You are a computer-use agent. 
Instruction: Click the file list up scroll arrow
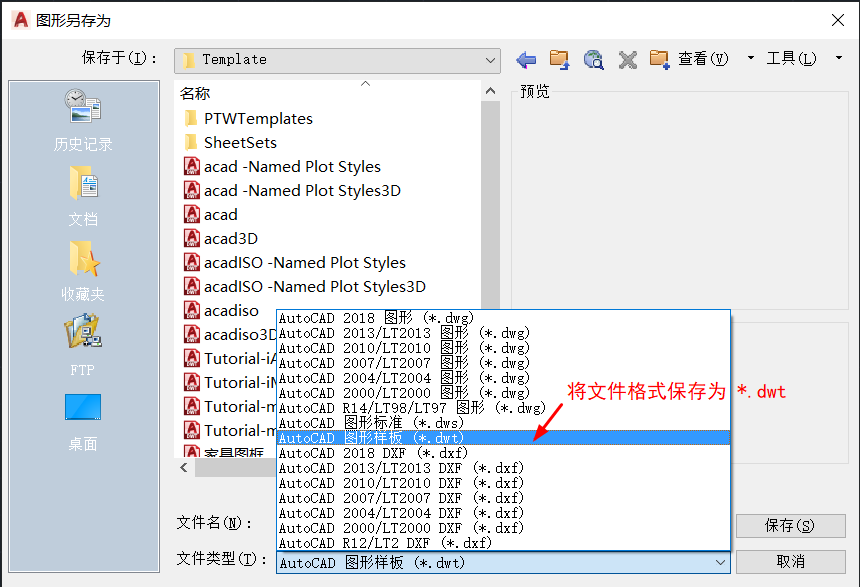click(490, 91)
